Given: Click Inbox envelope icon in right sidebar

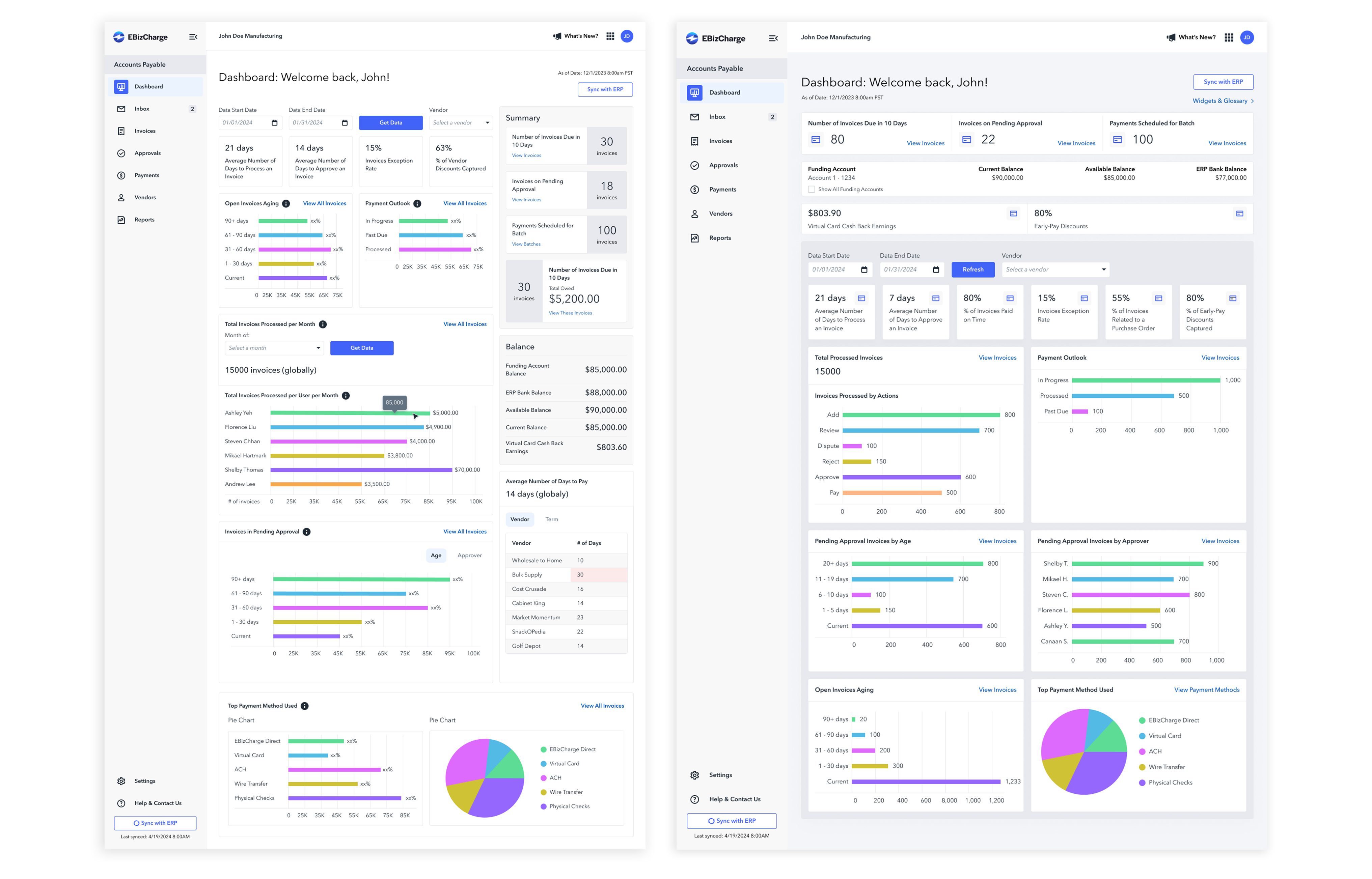Looking at the screenshot, I should point(694,117).
